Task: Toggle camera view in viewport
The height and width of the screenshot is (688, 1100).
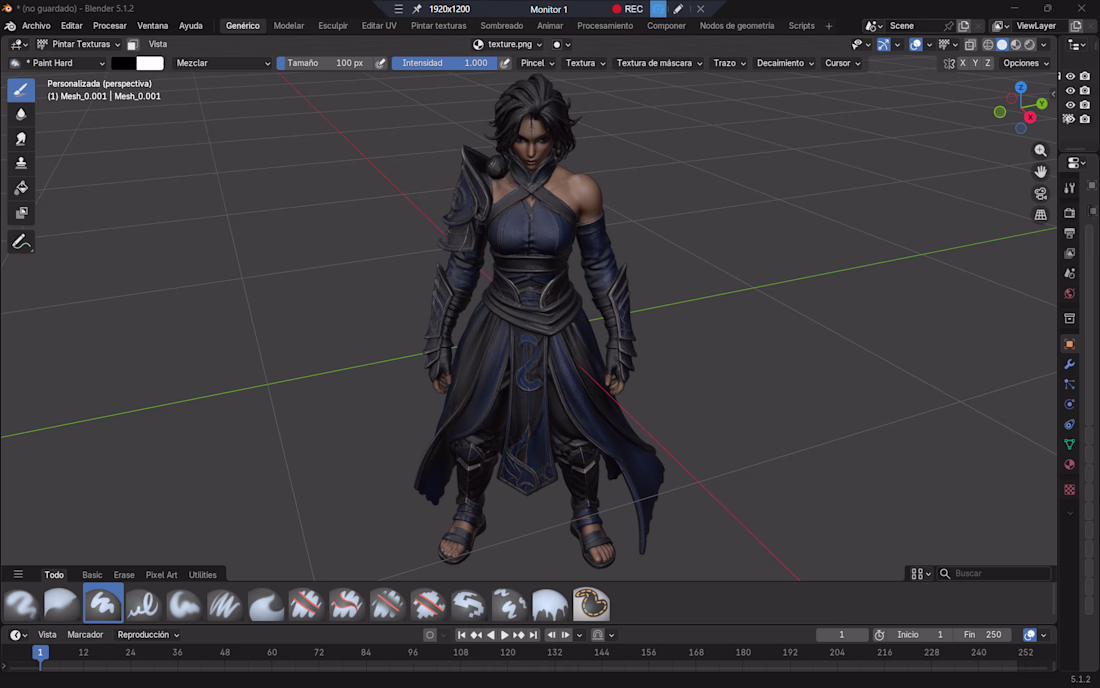Action: coord(1040,194)
